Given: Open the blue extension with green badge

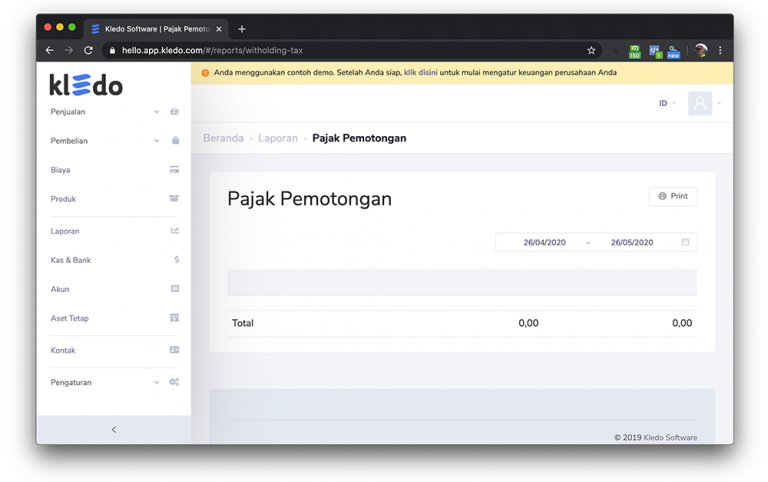Looking at the screenshot, I should tap(655, 51).
